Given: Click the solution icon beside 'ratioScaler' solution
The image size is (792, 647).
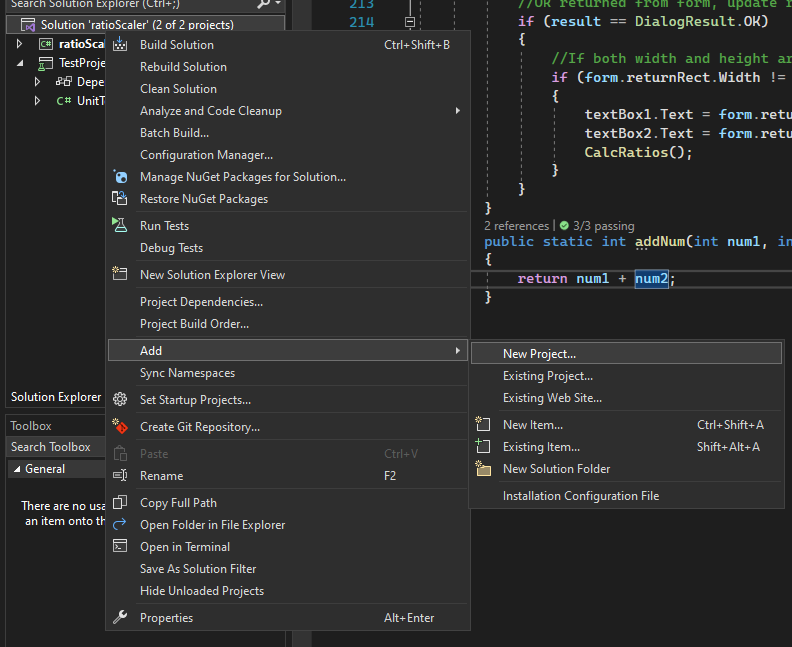Looking at the screenshot, I should [x=28, y=24].
